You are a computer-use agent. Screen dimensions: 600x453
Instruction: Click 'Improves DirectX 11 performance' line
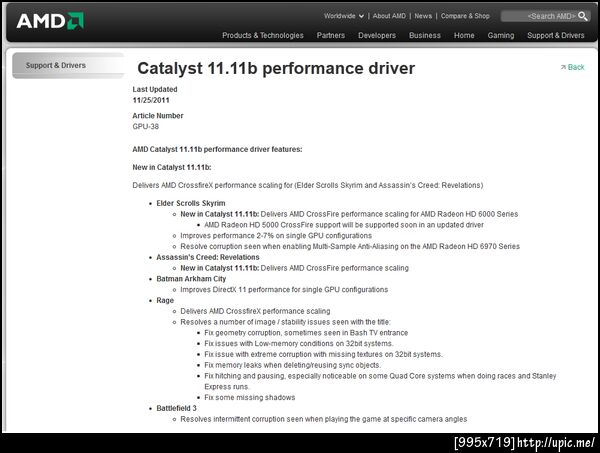pos(284,290)
